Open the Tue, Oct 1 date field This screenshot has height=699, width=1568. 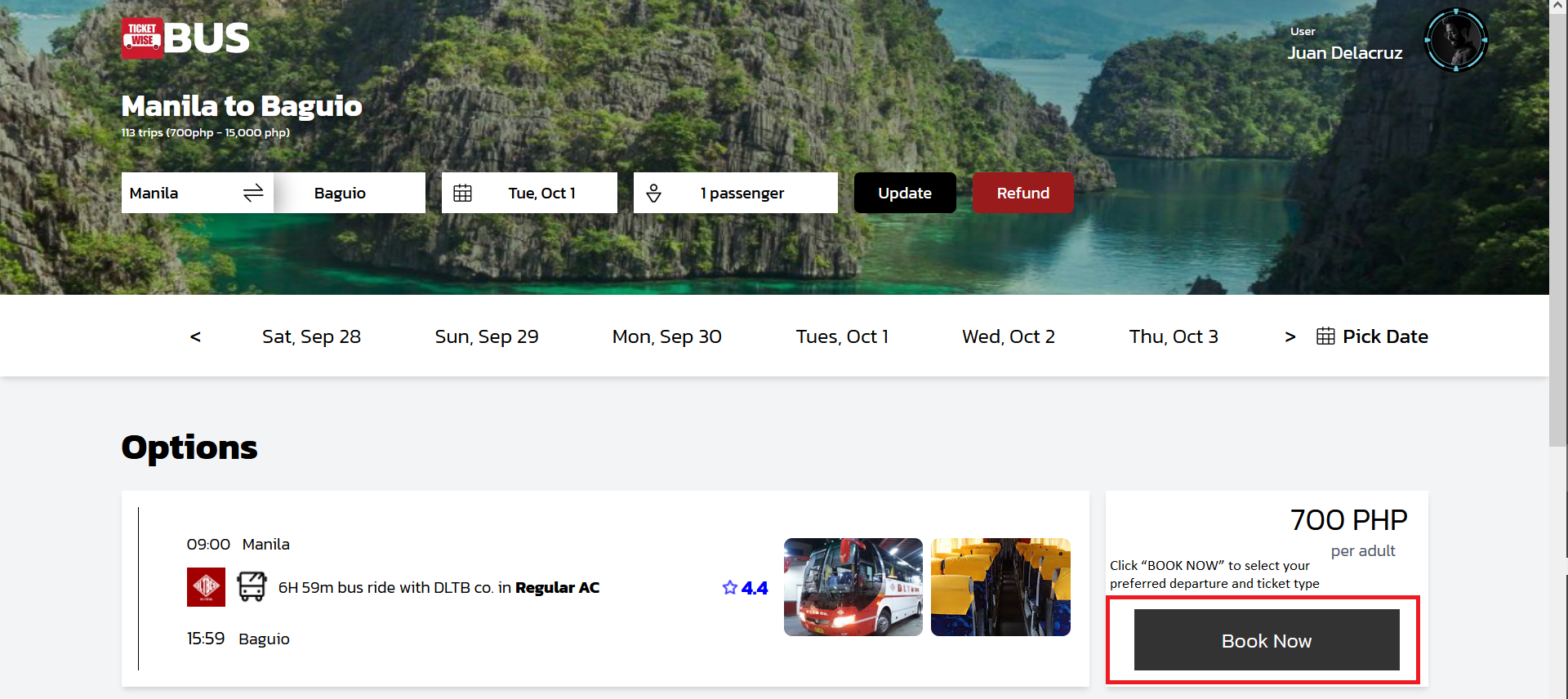[x=541, y=193]
